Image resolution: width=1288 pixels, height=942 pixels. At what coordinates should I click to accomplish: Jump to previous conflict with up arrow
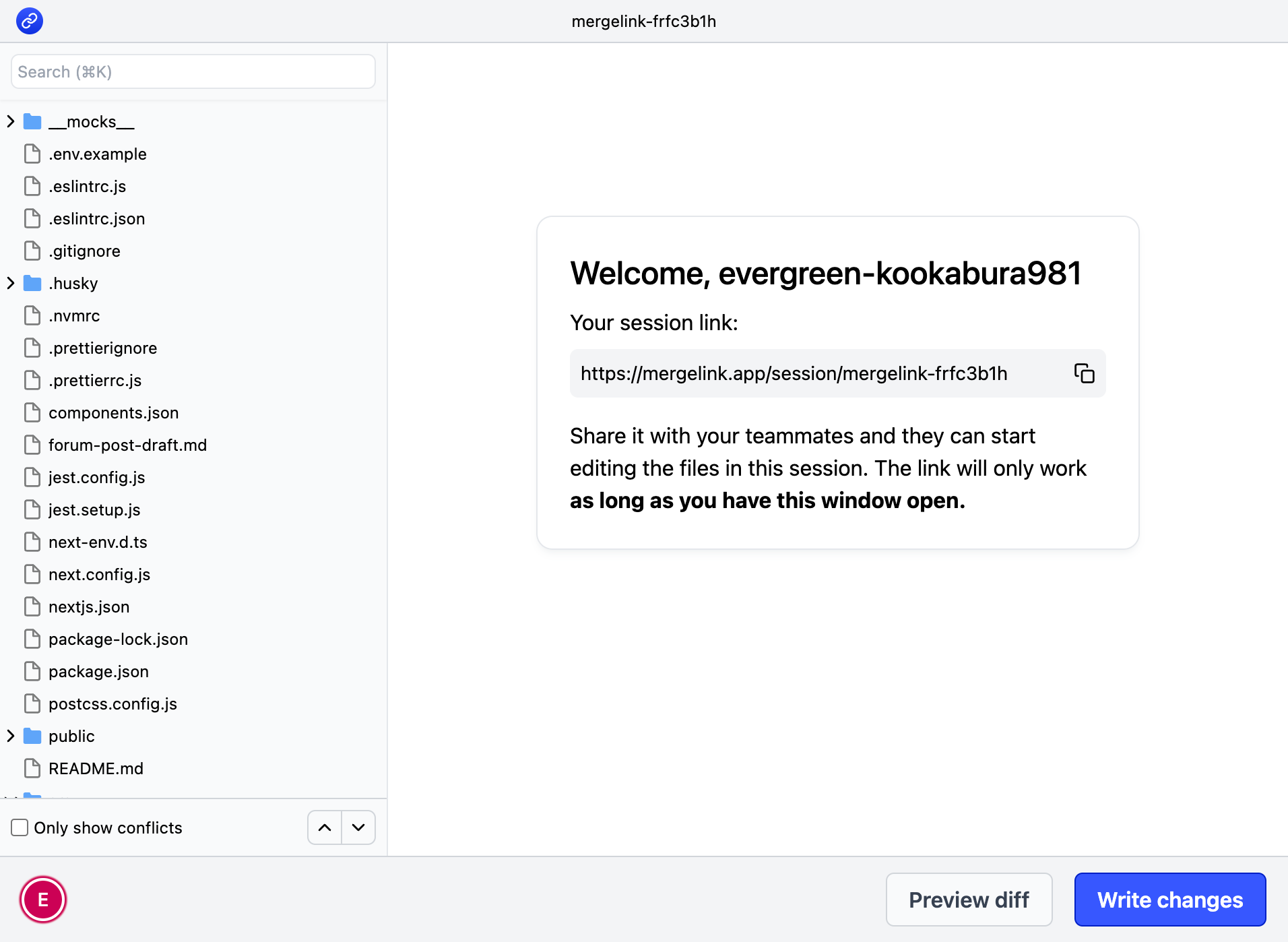point(325,827)
